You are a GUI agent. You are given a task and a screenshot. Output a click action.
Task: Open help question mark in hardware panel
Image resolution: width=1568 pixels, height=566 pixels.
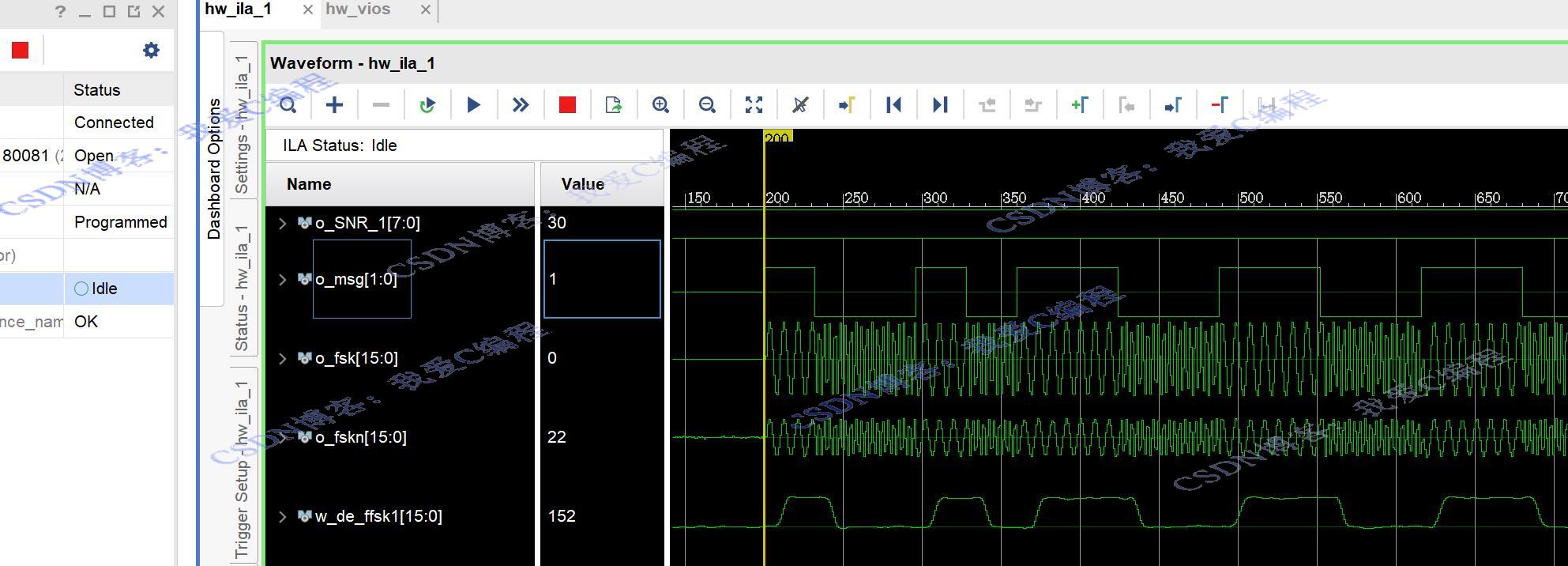61,11
